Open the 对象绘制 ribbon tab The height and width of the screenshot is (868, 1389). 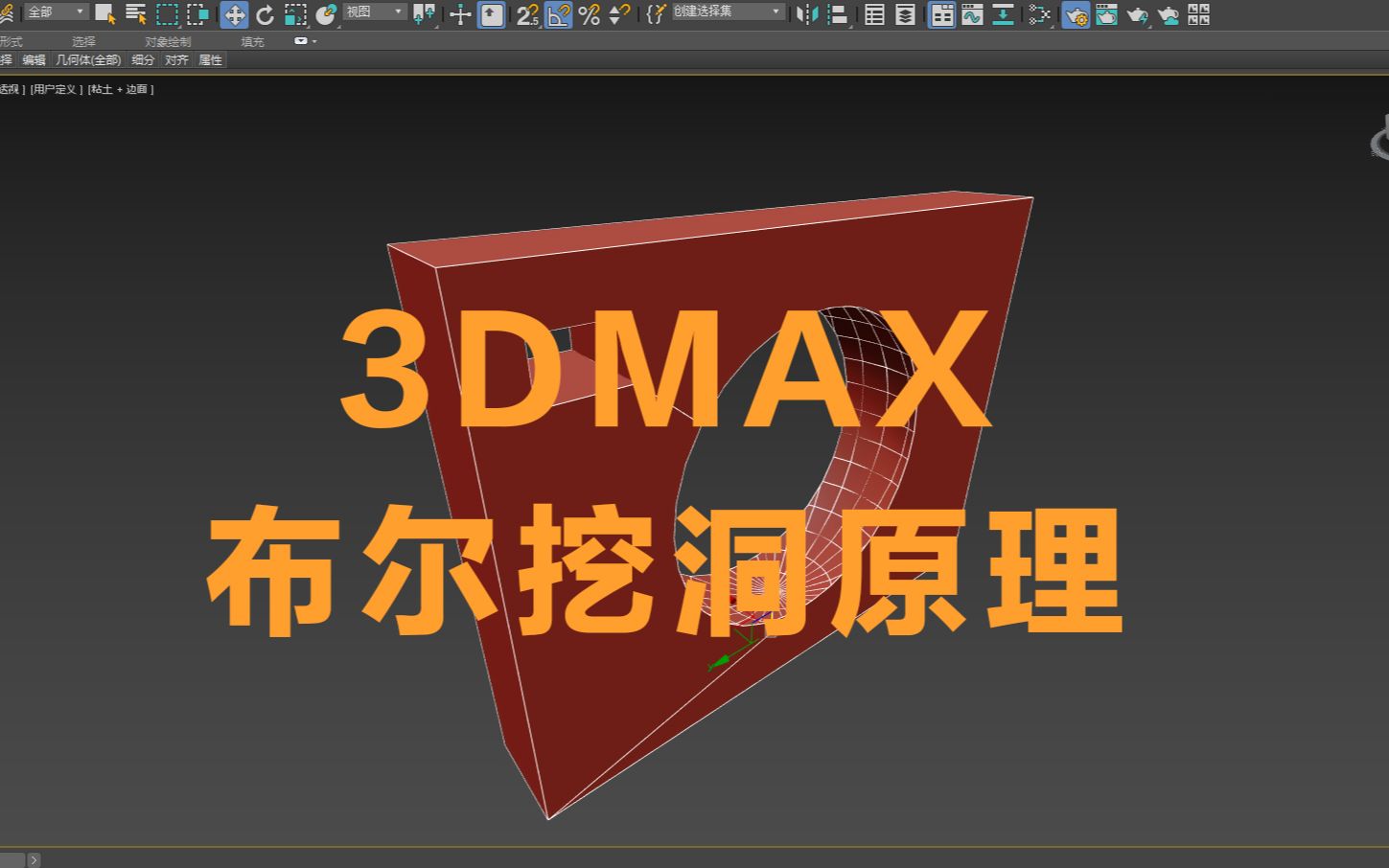pyautogui.click(x=168, y=41)
